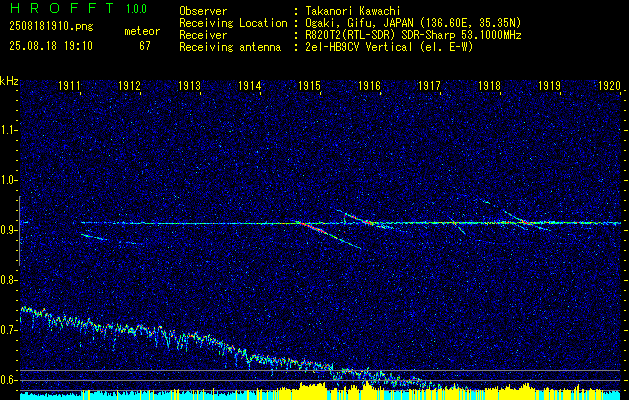Click the date stamp 25.08.18 19:10
Viewport: 629px width, 400px height.
tap(51, 46)
